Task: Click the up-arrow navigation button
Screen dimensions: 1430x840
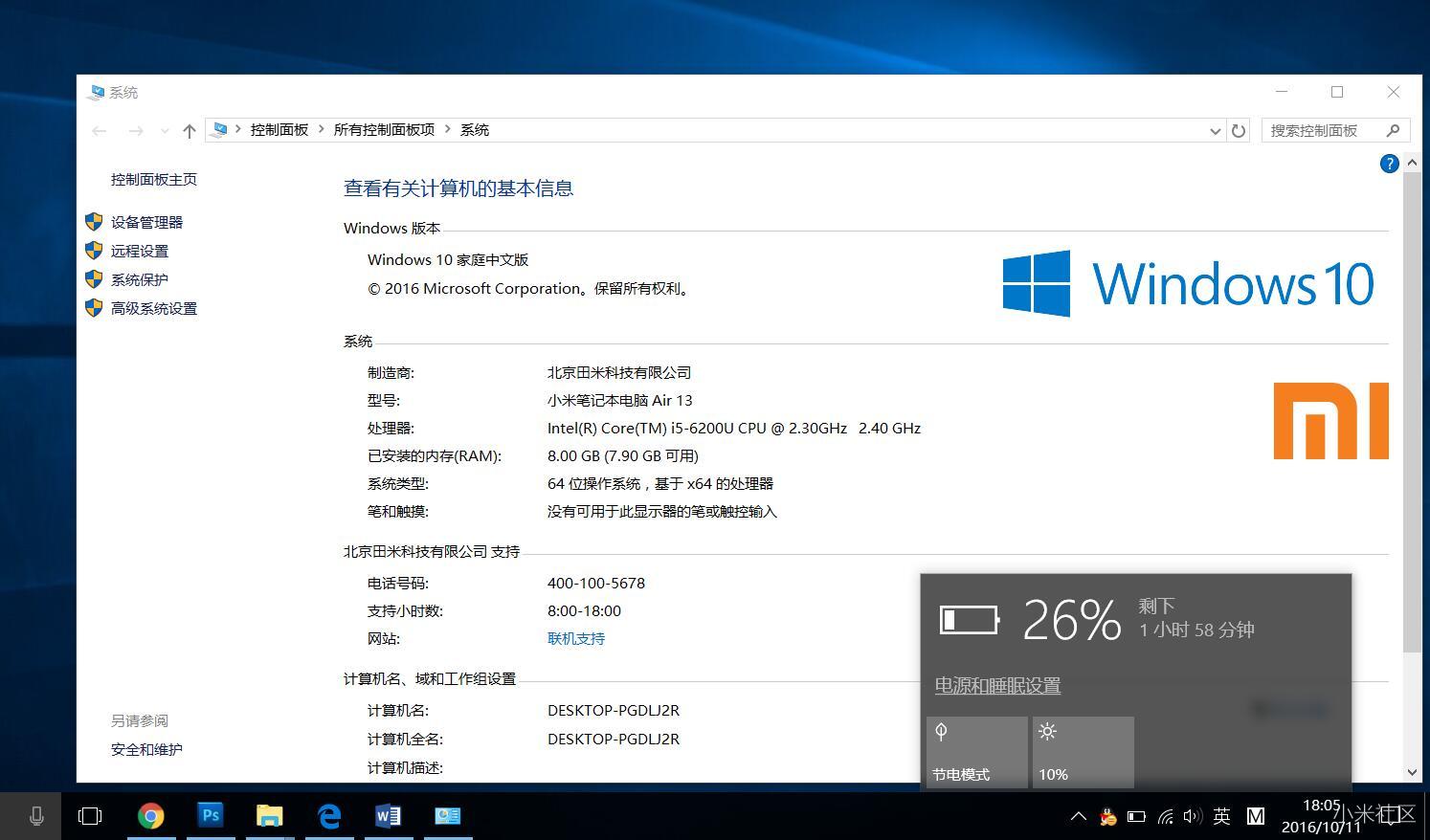Action: tap(190, 131)
